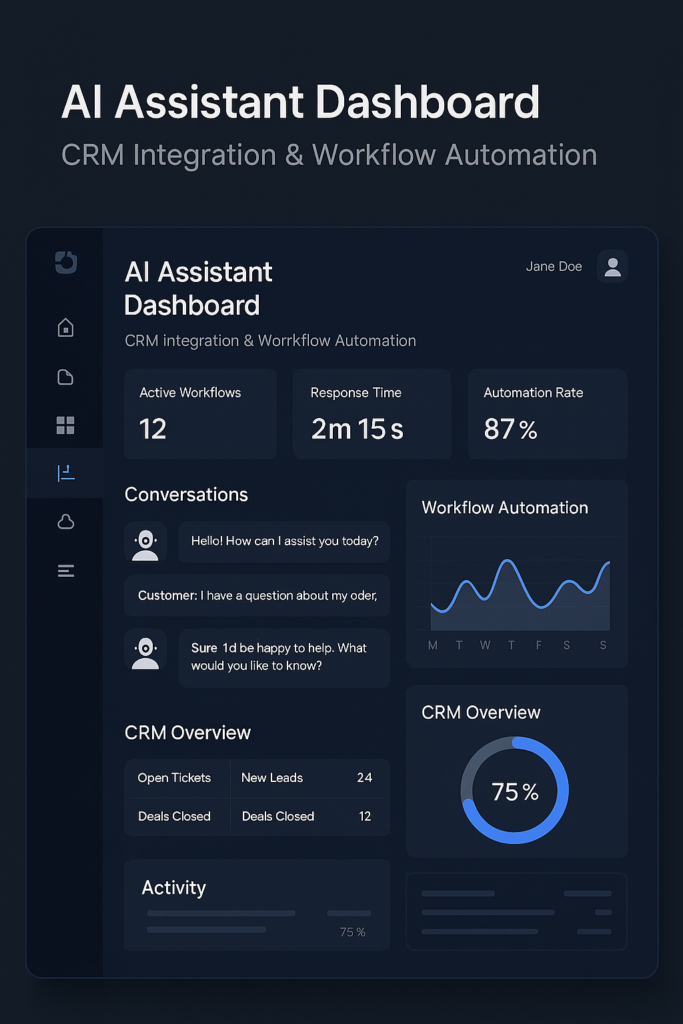Open the menu lines icon in sidebar
Screen dimensions: 683x1024
pos(65,571)
